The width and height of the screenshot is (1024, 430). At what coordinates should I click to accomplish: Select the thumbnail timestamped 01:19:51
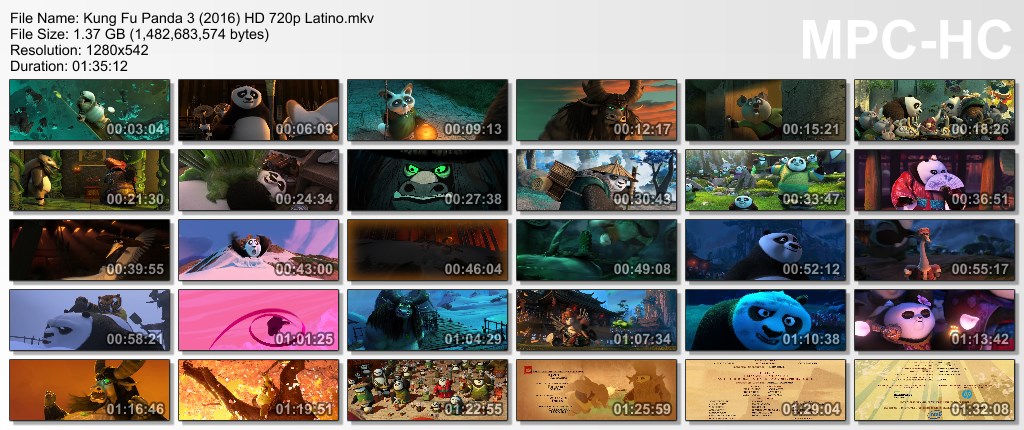259,390
